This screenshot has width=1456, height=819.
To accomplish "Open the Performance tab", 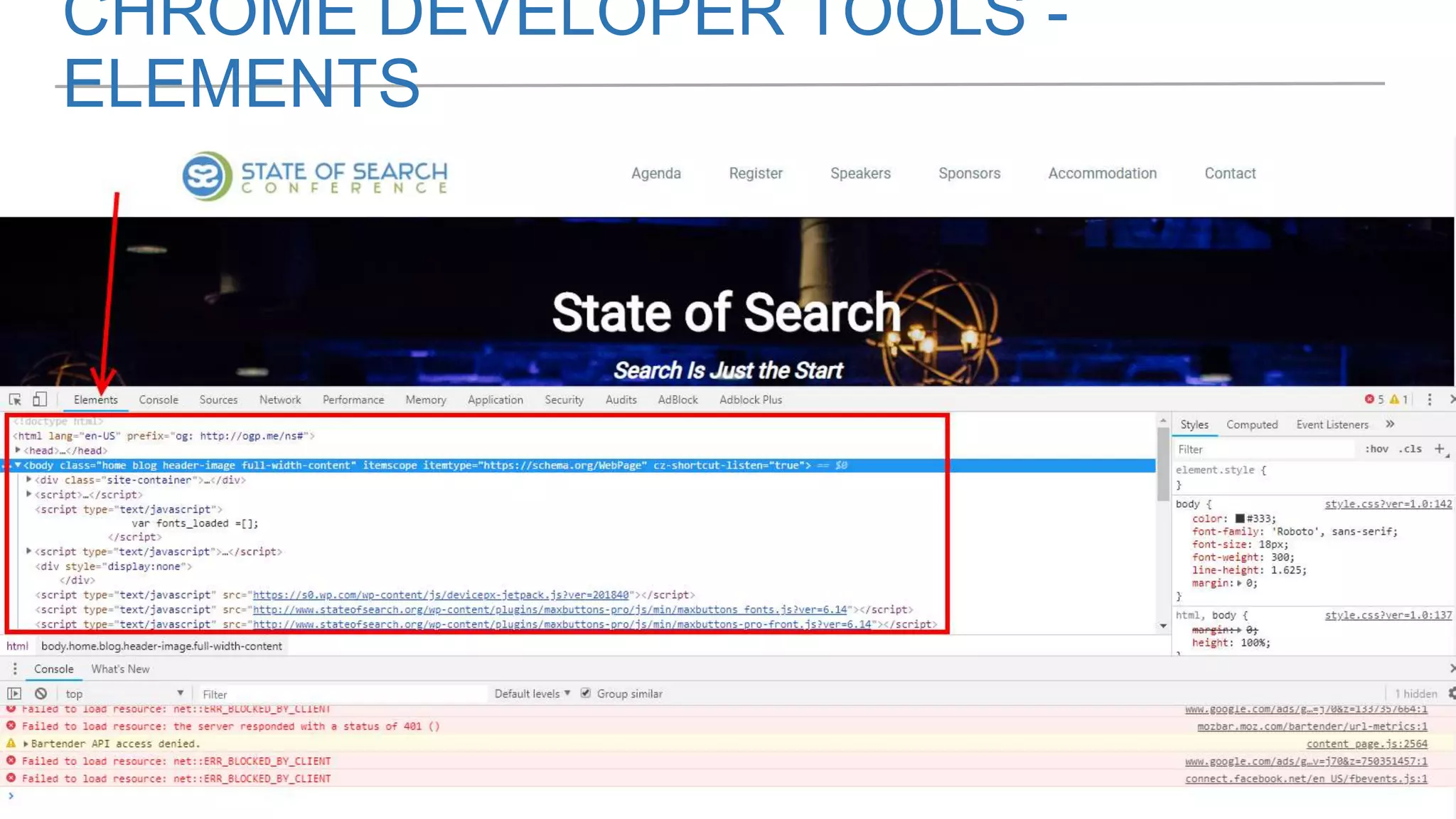I will [x=353, y=400].
